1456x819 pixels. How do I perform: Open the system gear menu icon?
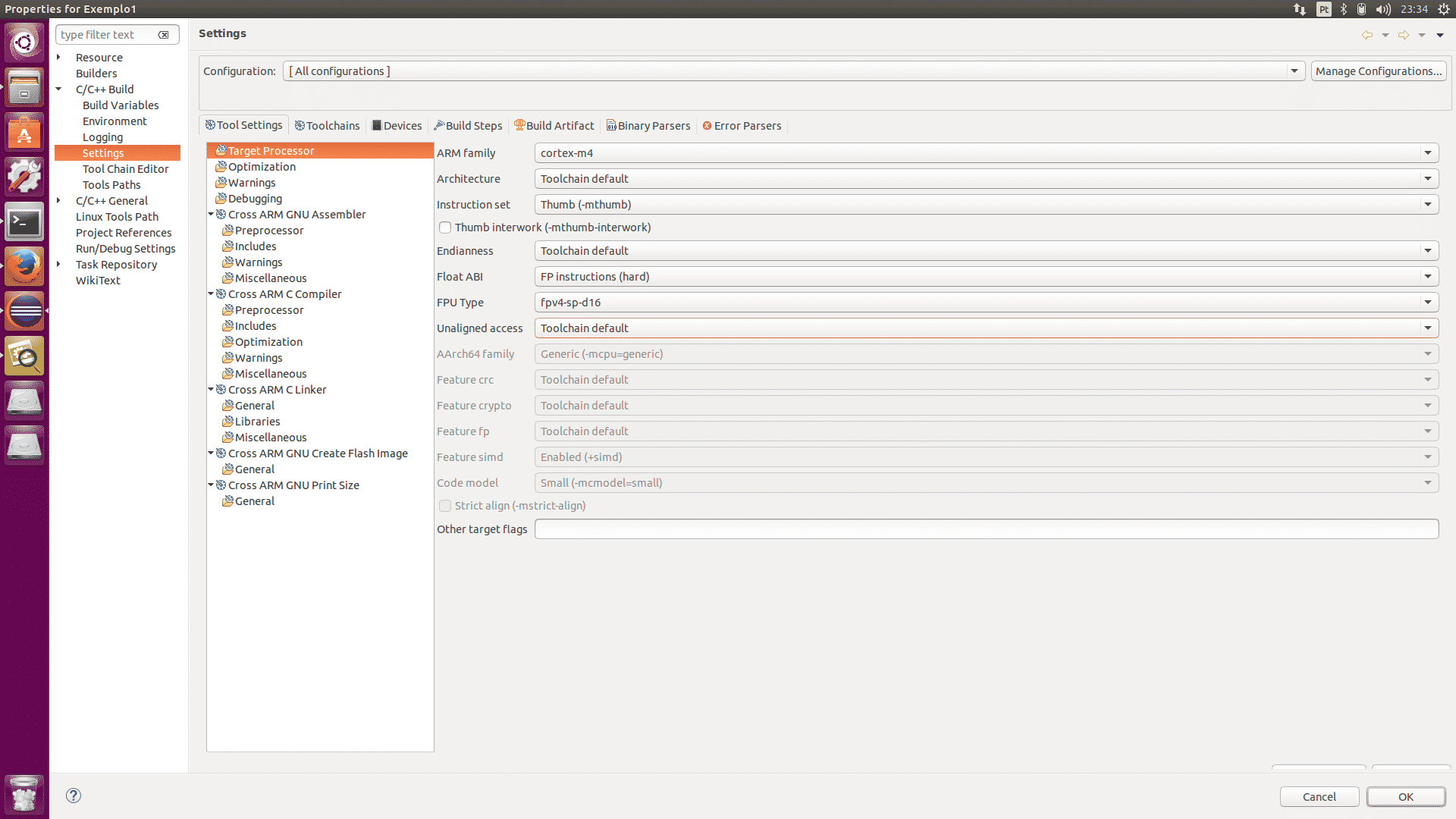1444,9
